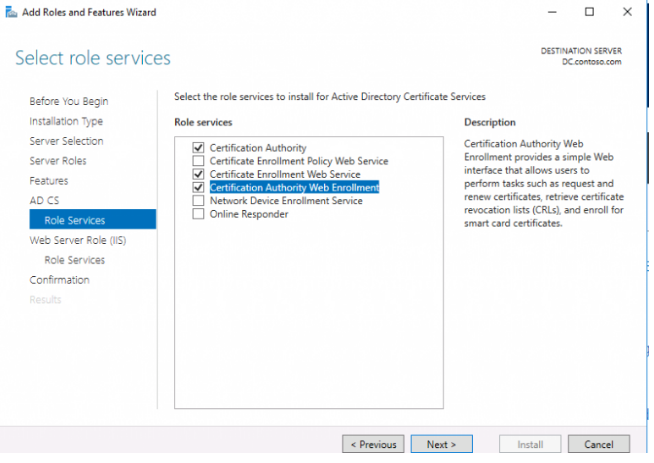
Task: Close the Add Roles and Features Wizard
Action: [x=627, y=13]
